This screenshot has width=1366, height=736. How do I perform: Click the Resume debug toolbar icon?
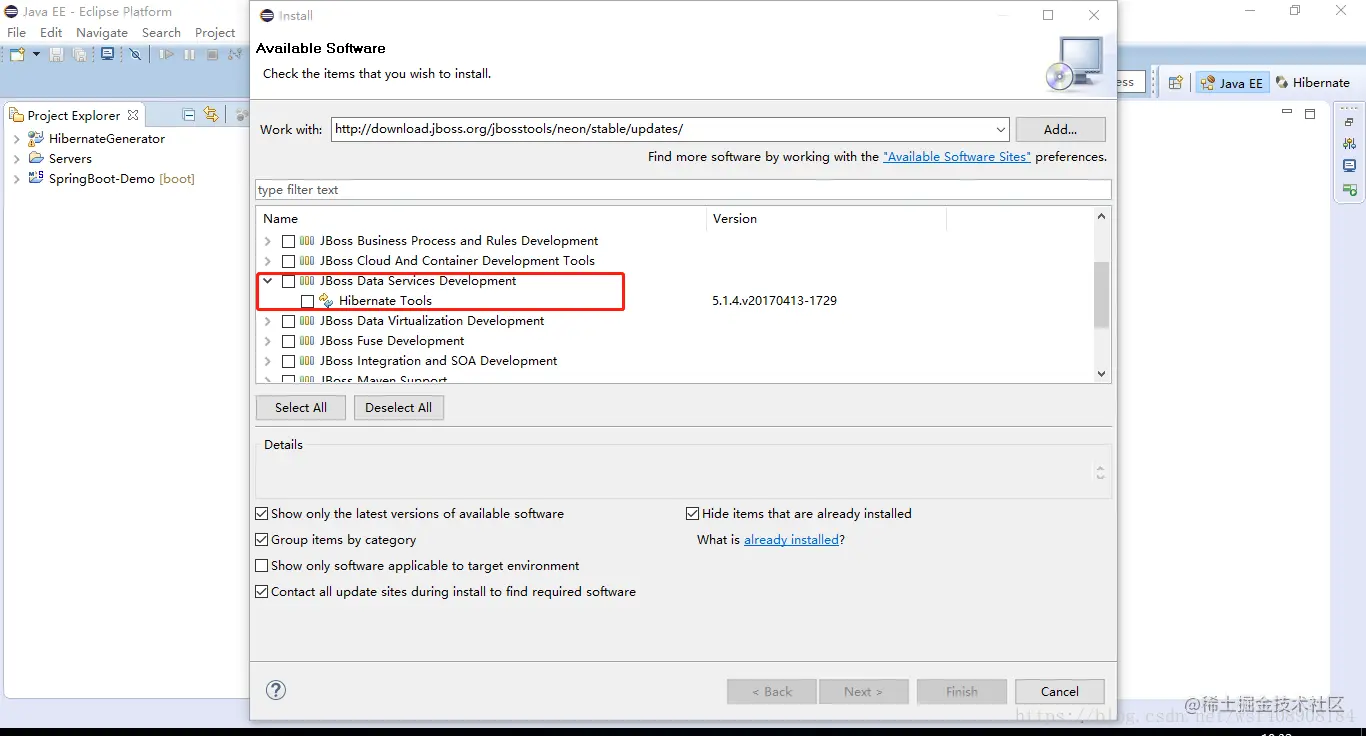166,54
